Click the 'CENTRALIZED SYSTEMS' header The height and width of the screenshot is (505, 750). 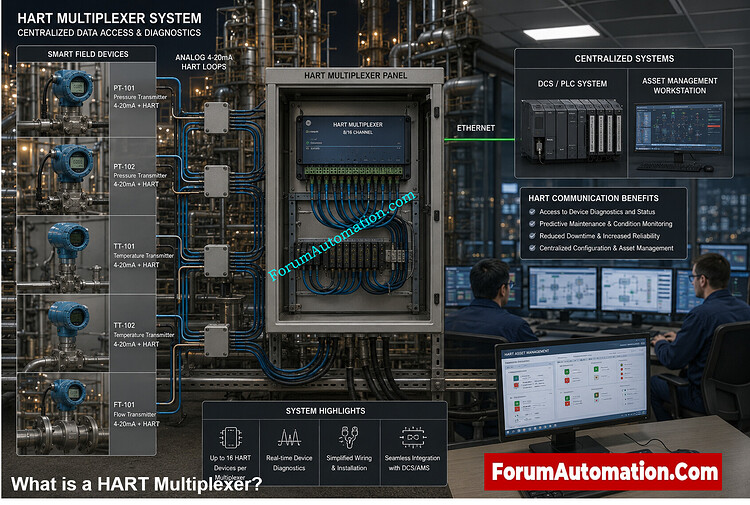tap(624, 58)
